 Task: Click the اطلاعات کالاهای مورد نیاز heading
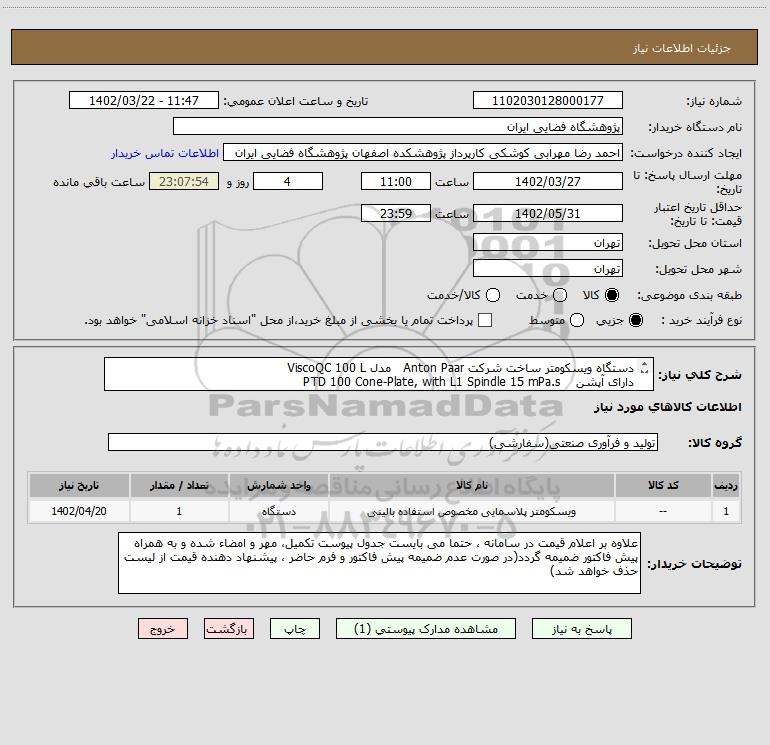pos(668,407)
